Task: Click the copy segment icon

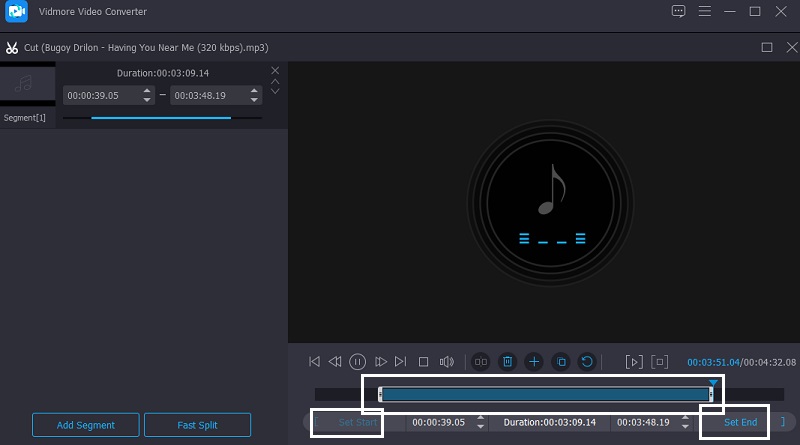Action: (561, 361)
